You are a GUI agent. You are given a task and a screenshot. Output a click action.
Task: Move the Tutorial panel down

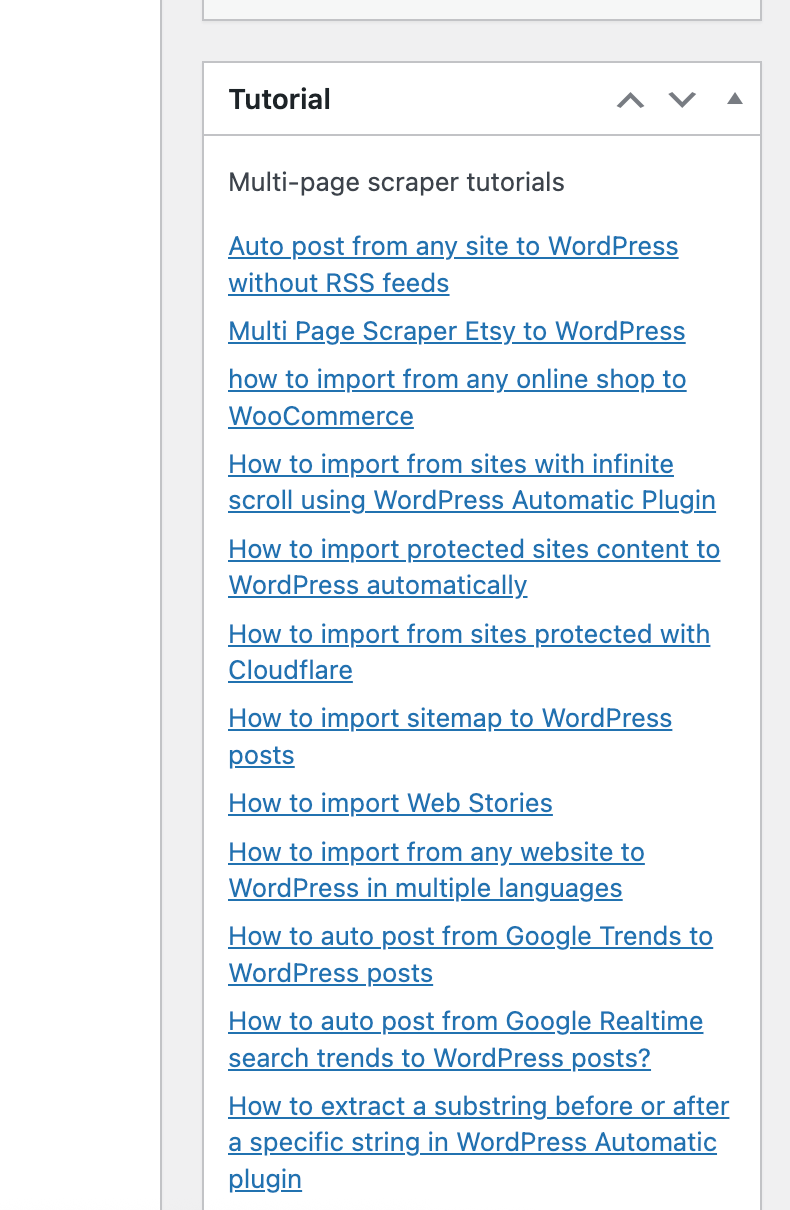682,100
